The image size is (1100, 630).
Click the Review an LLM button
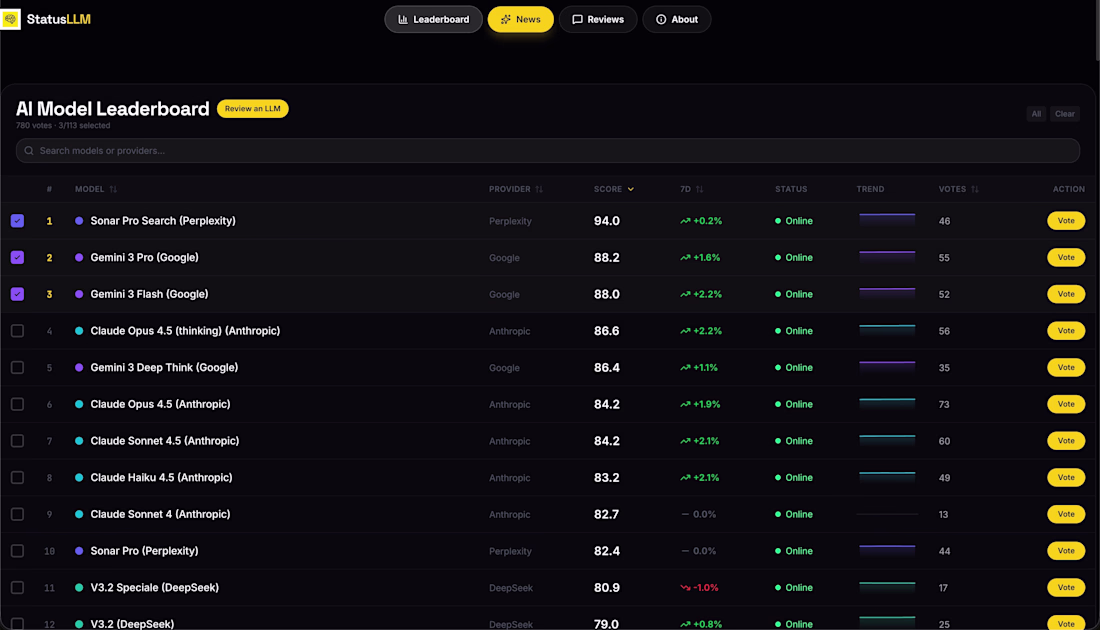coord(253,109)
